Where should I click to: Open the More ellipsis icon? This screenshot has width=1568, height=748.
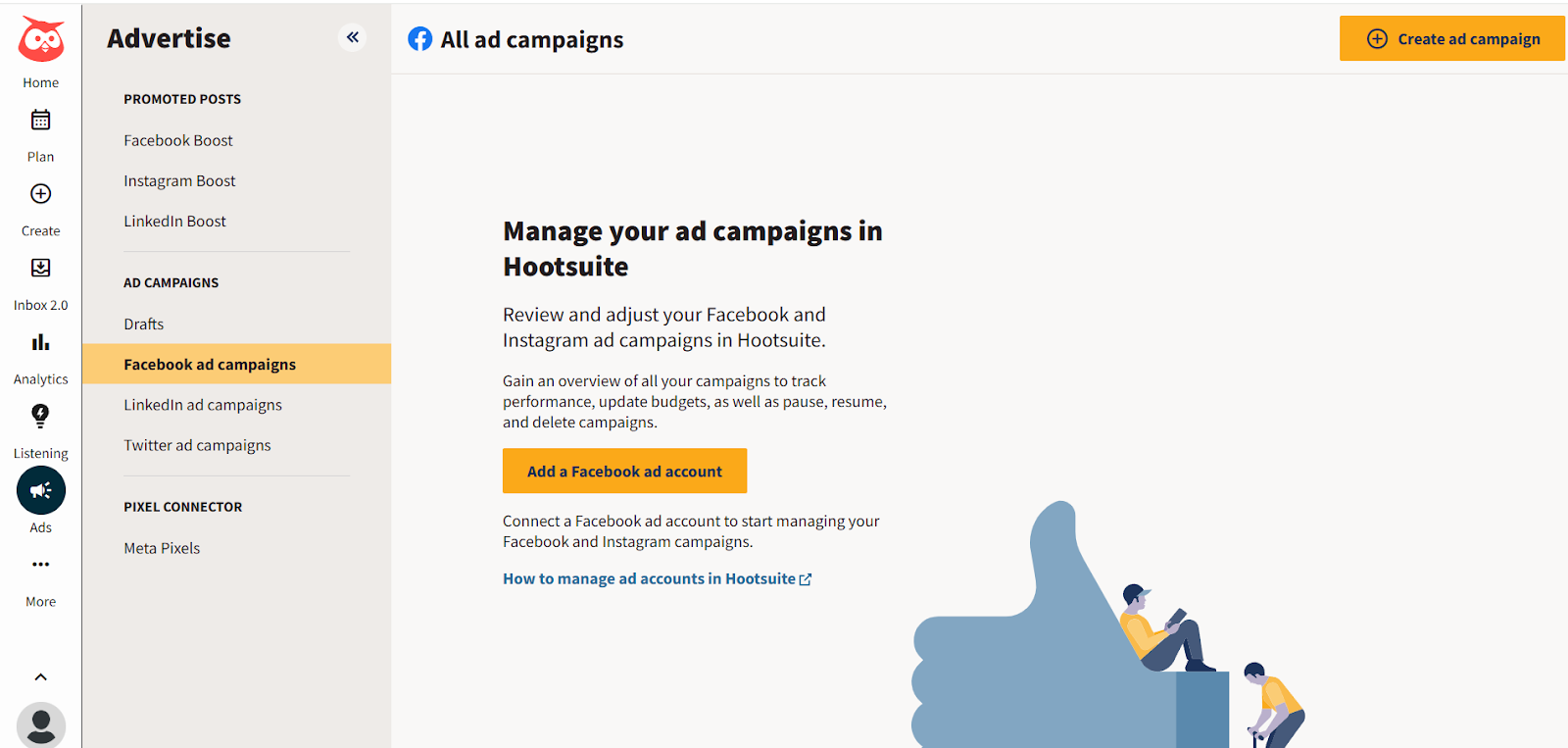(x=40, y=564)
